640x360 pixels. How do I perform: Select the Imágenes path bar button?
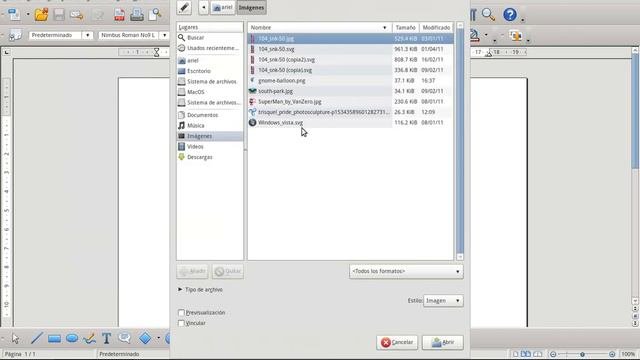[251, 7]
